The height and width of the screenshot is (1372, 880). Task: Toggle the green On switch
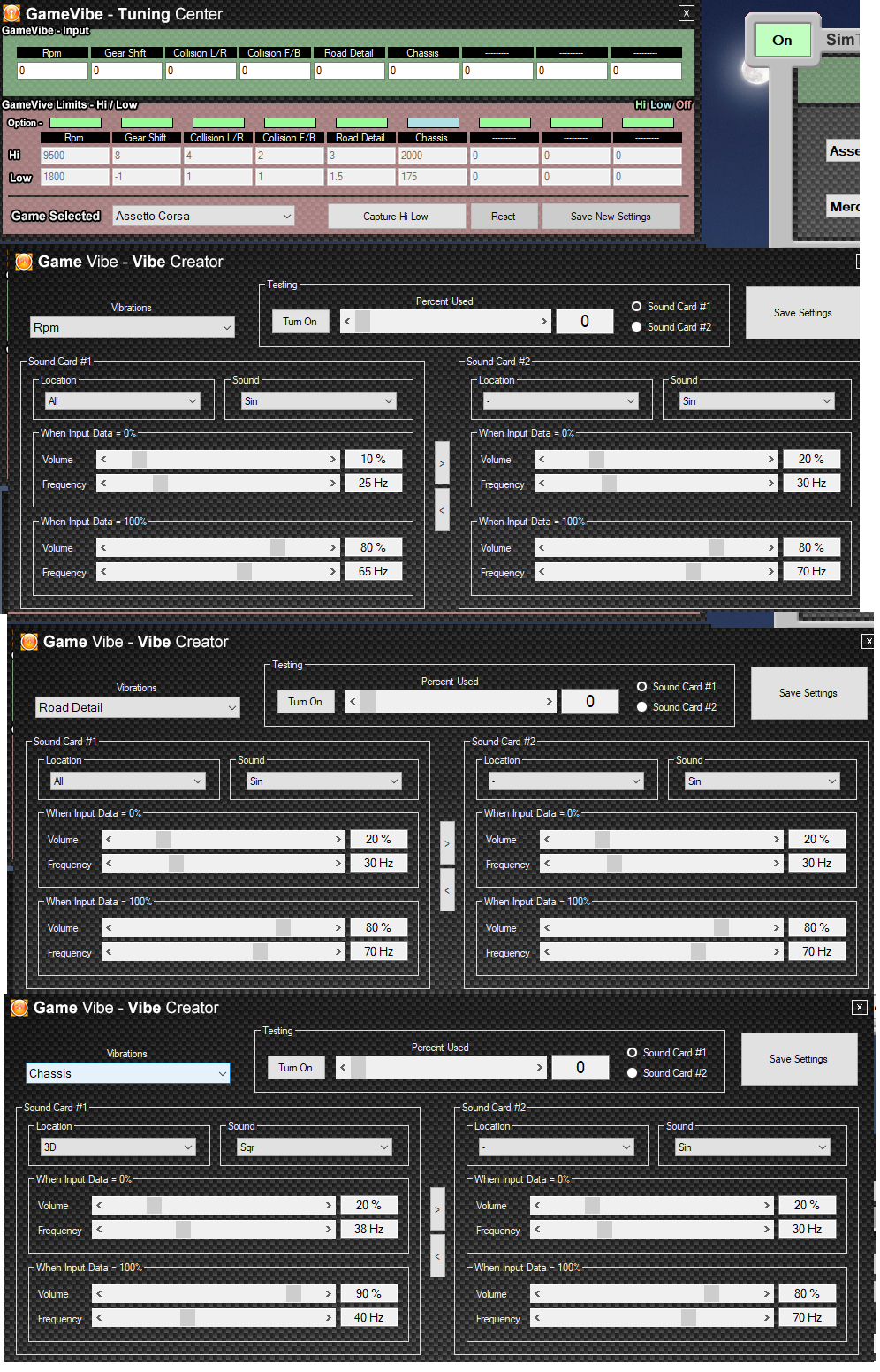pos(783,40)
